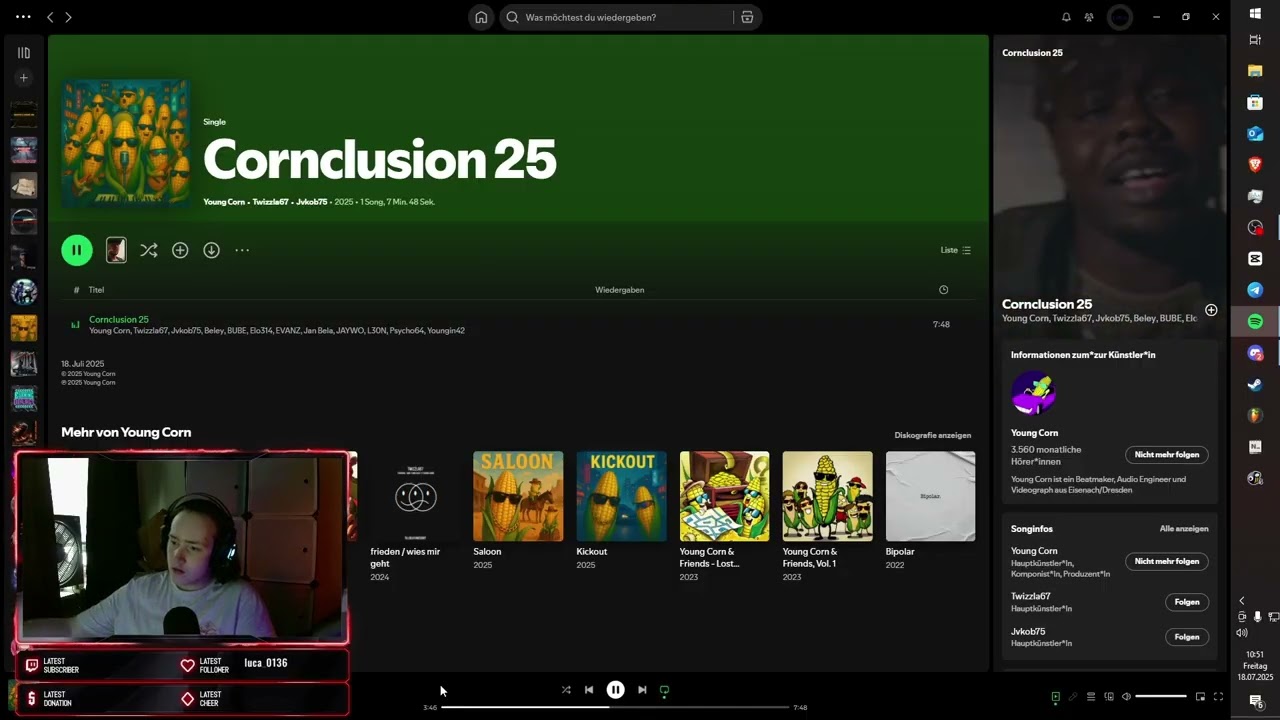The height and width of the screenshot is (720, 1280).
Task: Add playing song via plus in sidebar
Action: click(x=1211, y=310)
